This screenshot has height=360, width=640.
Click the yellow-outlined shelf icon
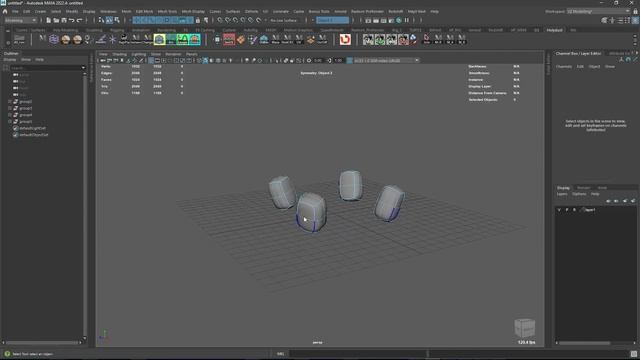(160, 39)
